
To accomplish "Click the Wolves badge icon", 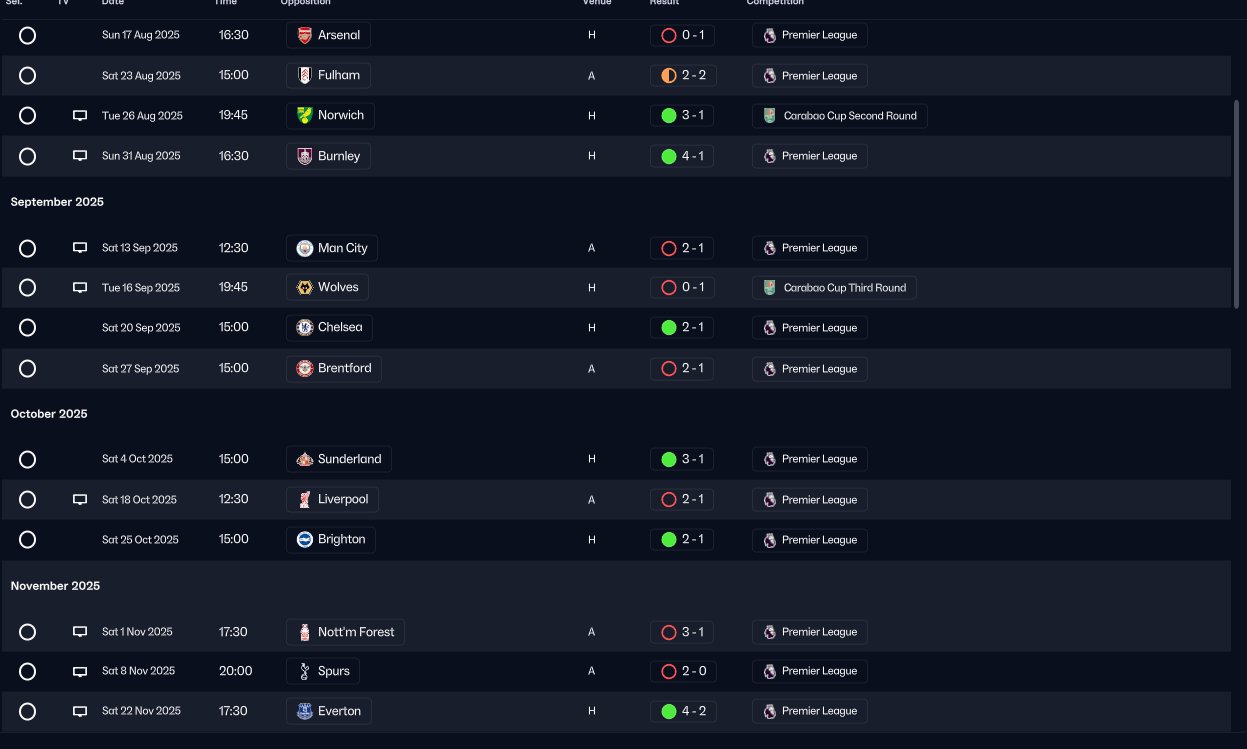I will 305,288.
